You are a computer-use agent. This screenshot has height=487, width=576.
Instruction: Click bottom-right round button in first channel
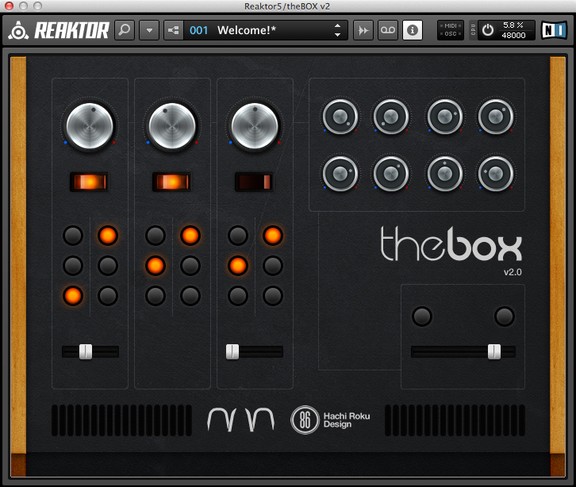108,296
